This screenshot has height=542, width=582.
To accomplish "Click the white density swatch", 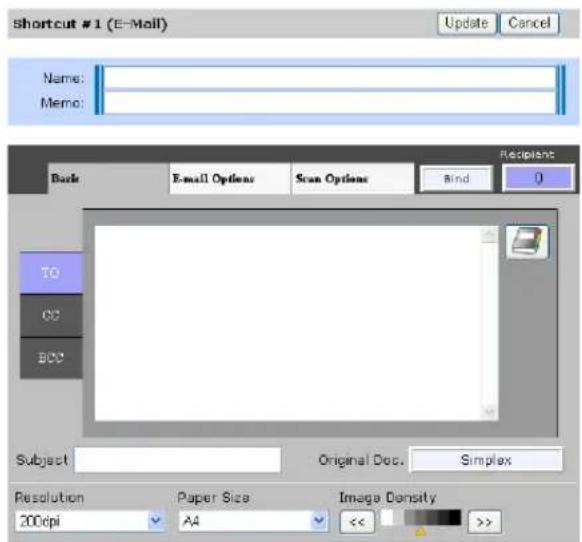I will pos(387,517).
